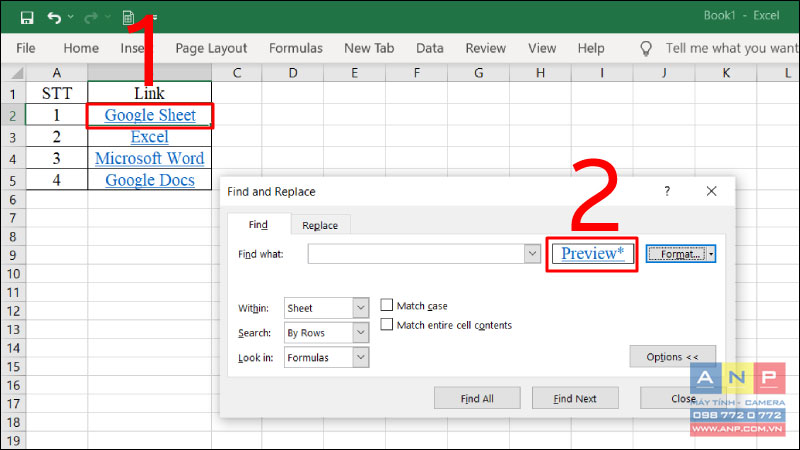Select column A header
This screenshot has width=800, height=450.
pyautogui.click(x=57, y=73)
